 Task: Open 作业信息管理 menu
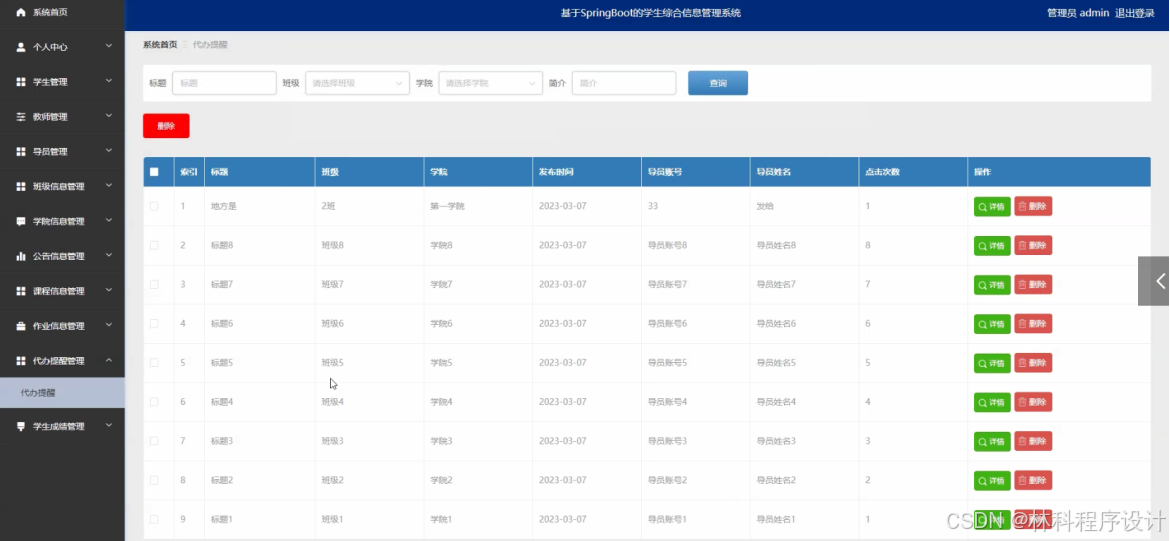pyautogui.click(x=62, y=326)
